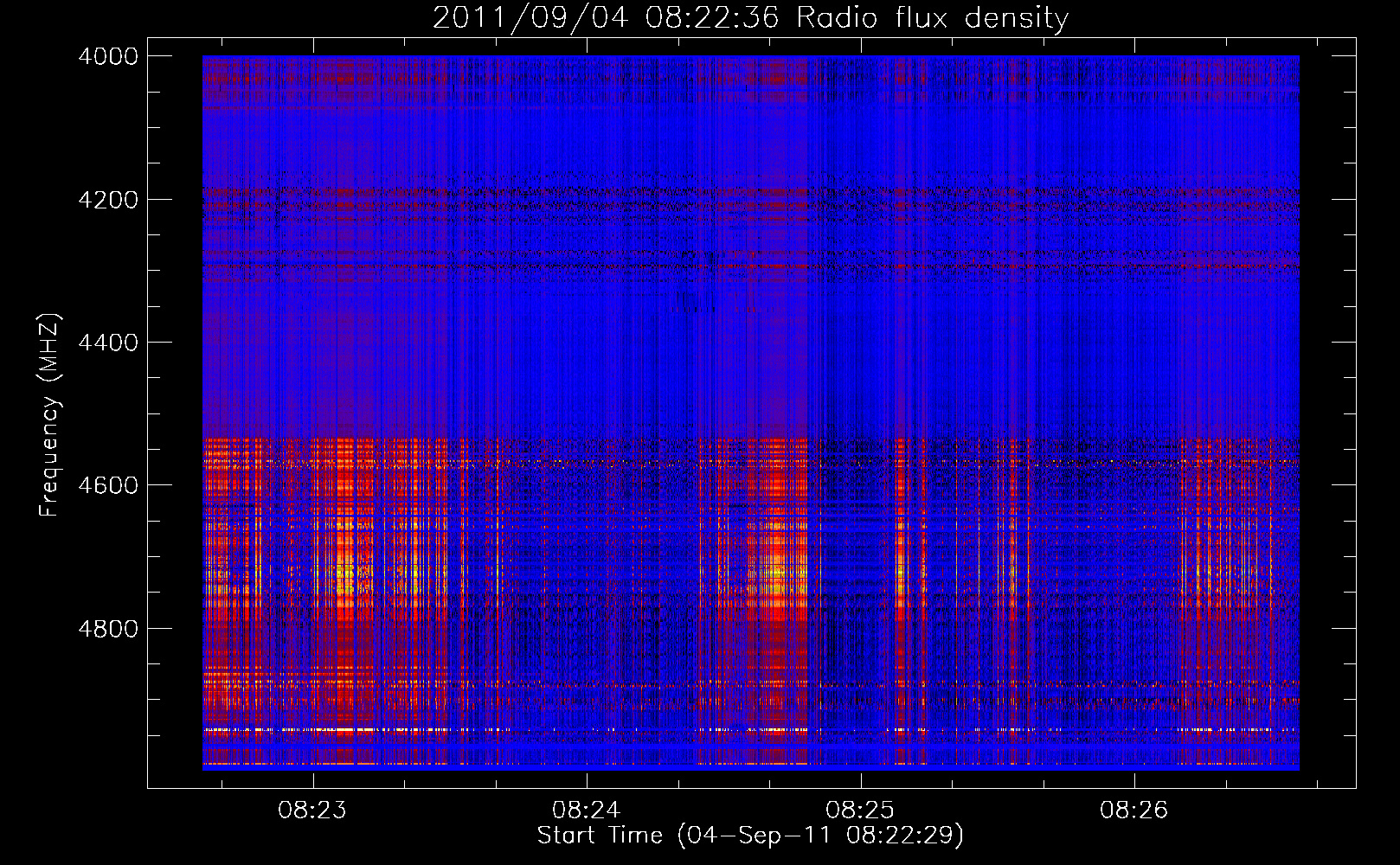Click the 4600 frequency tick label
The width and height of the screenshot is (1400, 865).
point(107,485)
